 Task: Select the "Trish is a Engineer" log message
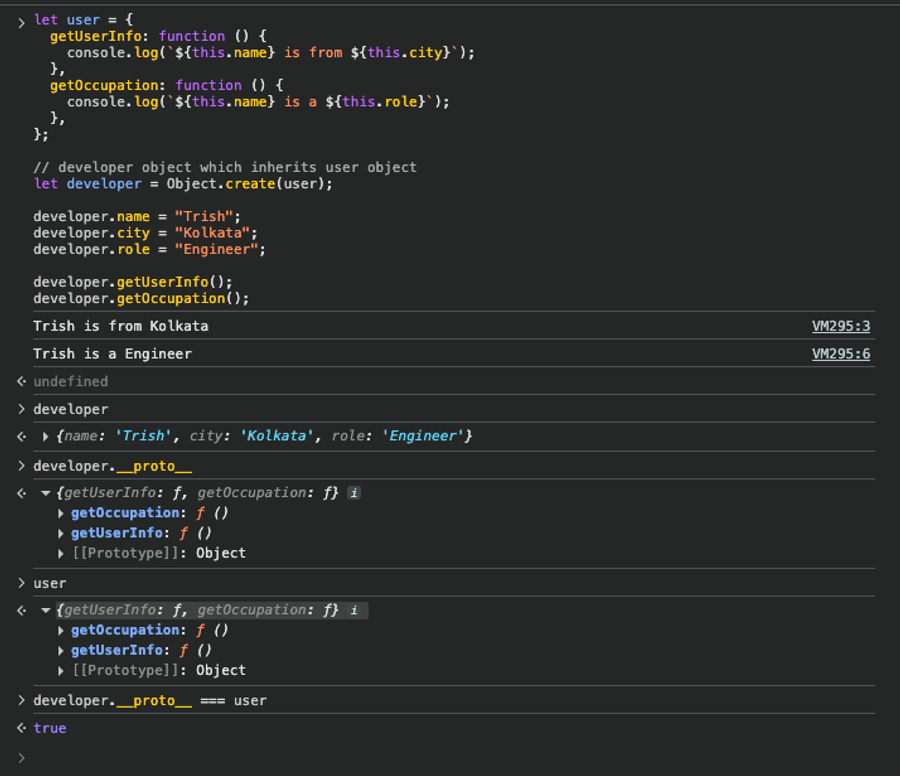tap(112, 353)
